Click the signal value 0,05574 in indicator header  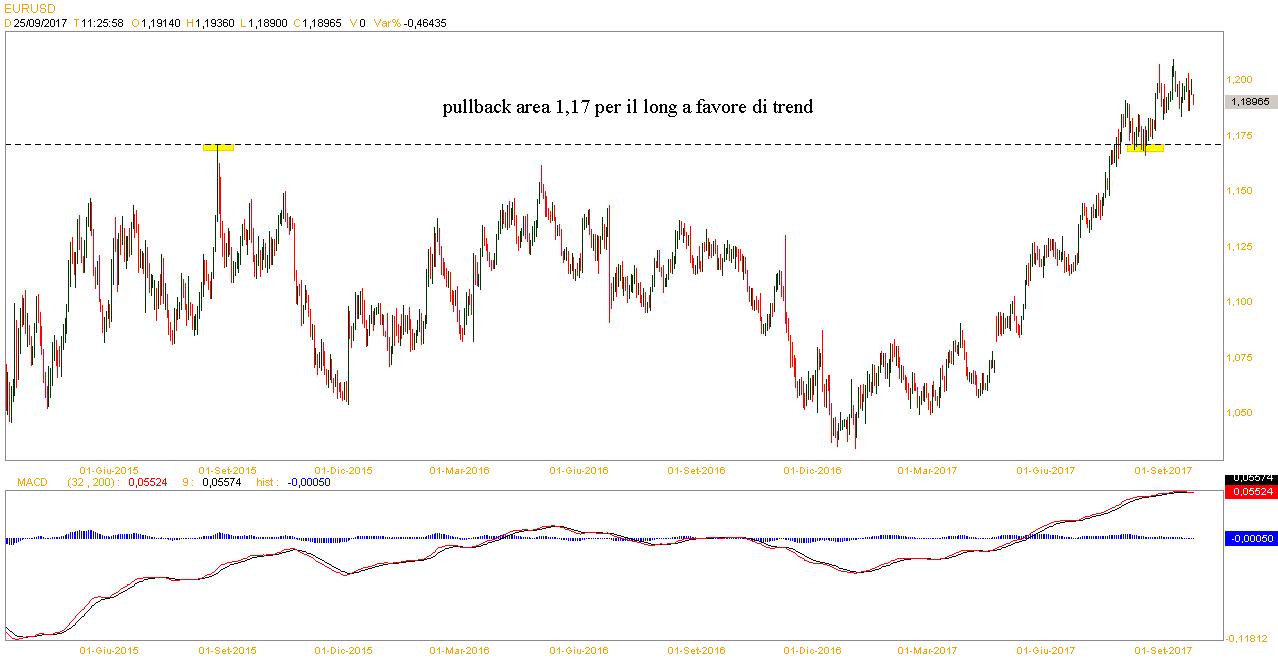click(222, 482)
